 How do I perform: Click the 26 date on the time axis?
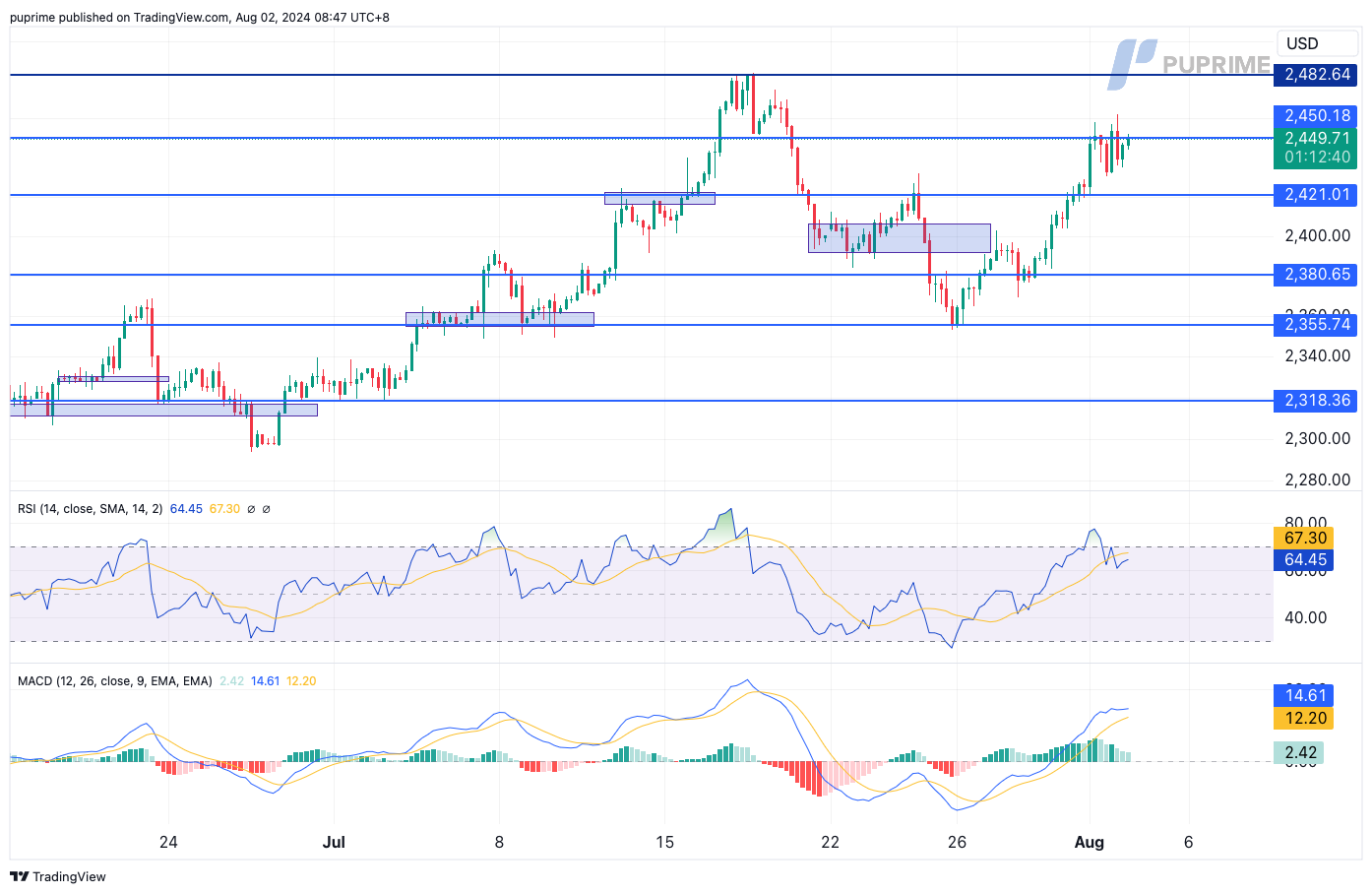(x=957, y=842)
